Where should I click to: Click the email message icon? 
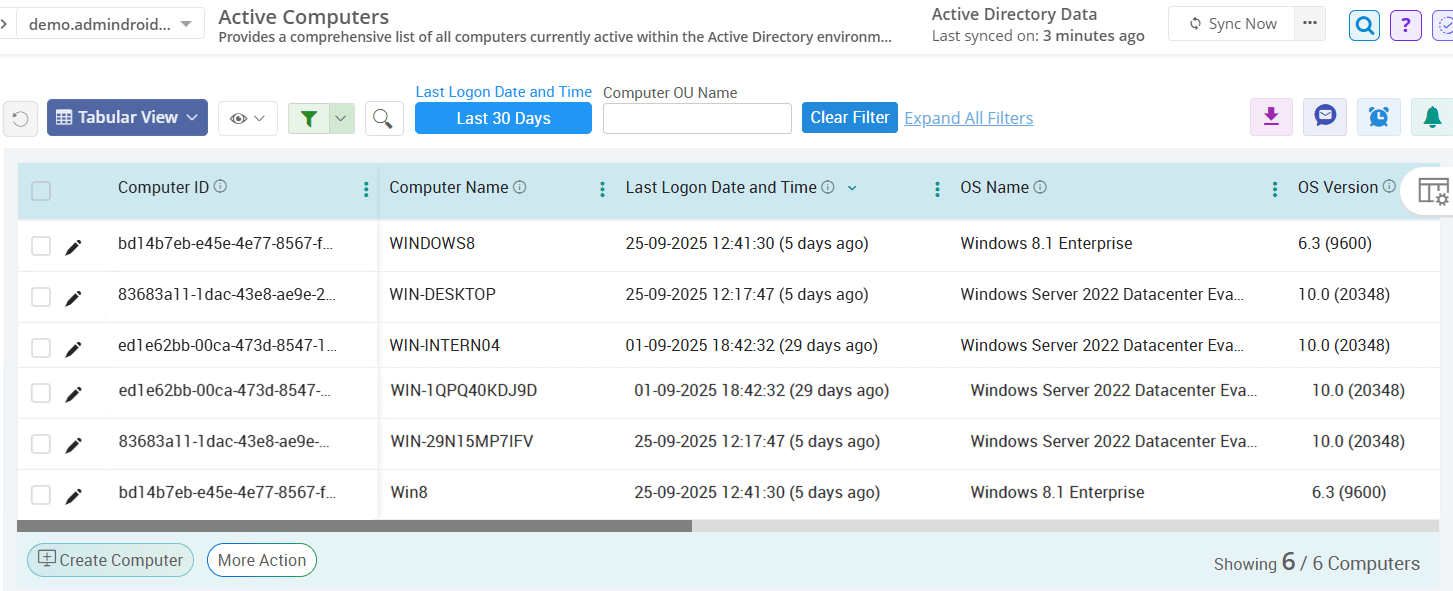[x=1324, y=116]
